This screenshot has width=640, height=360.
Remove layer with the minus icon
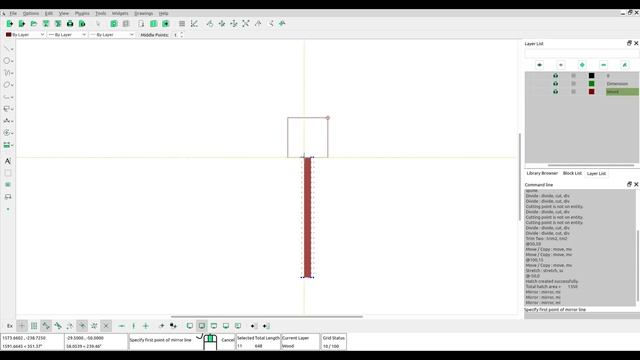tap(603, 65)
